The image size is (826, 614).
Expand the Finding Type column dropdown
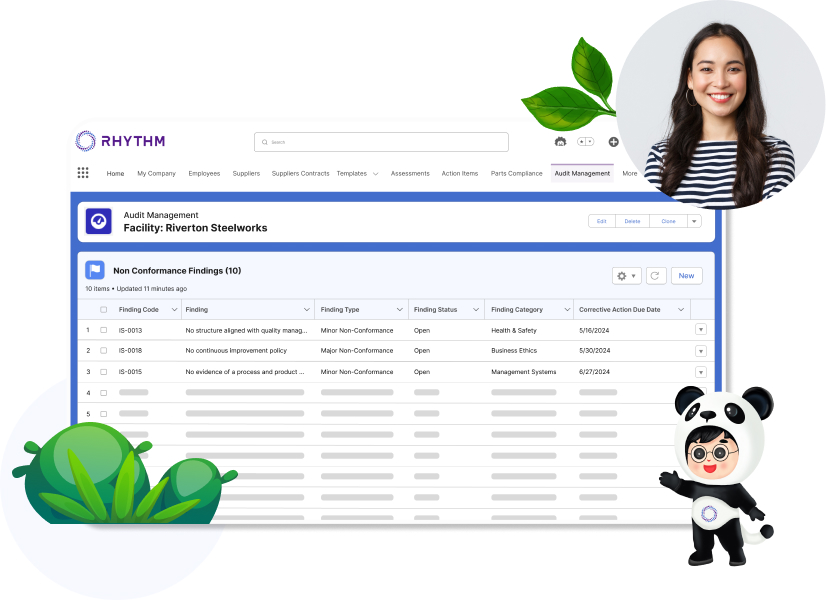click(x=400, y=310)
